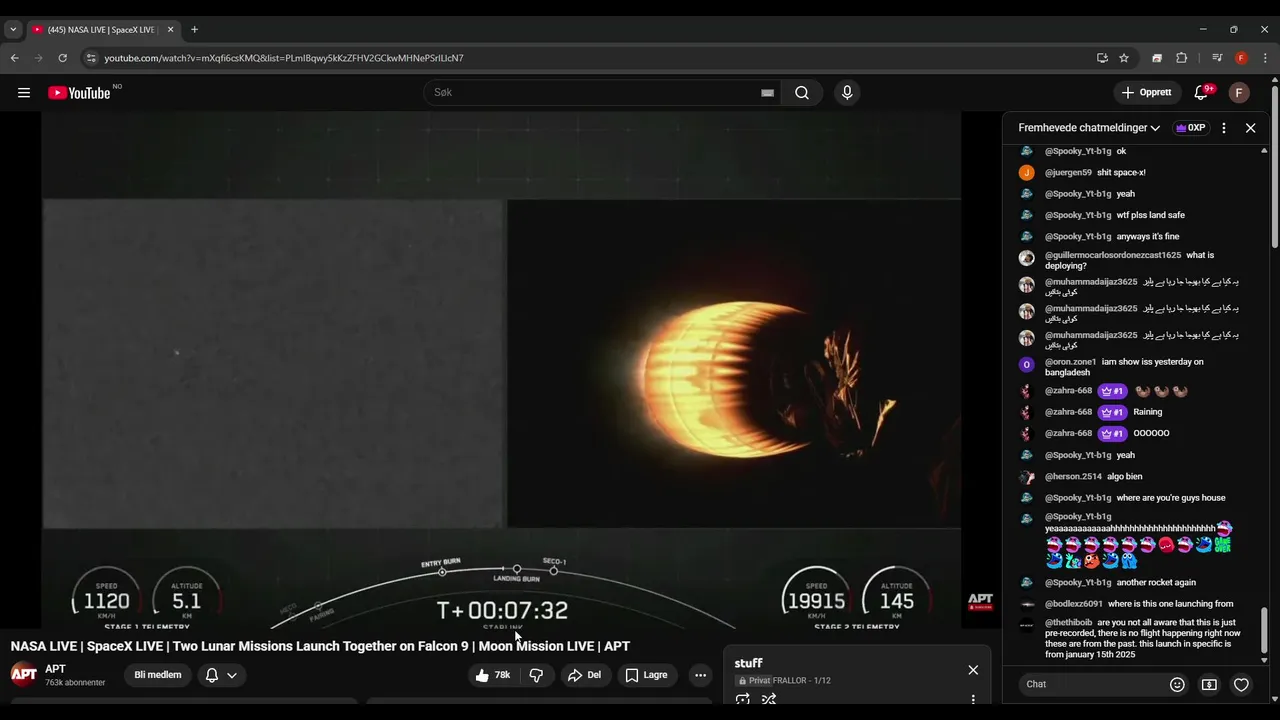Open a new browser tab
The width and height of the screenshot is (1280, 720).
[x=194, y=29]
